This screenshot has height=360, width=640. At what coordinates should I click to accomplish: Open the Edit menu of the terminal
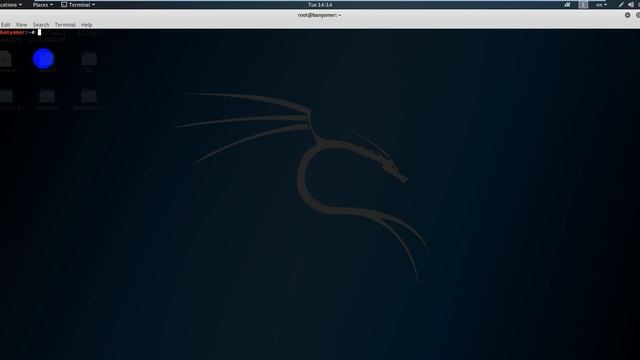tap(5, 24)
